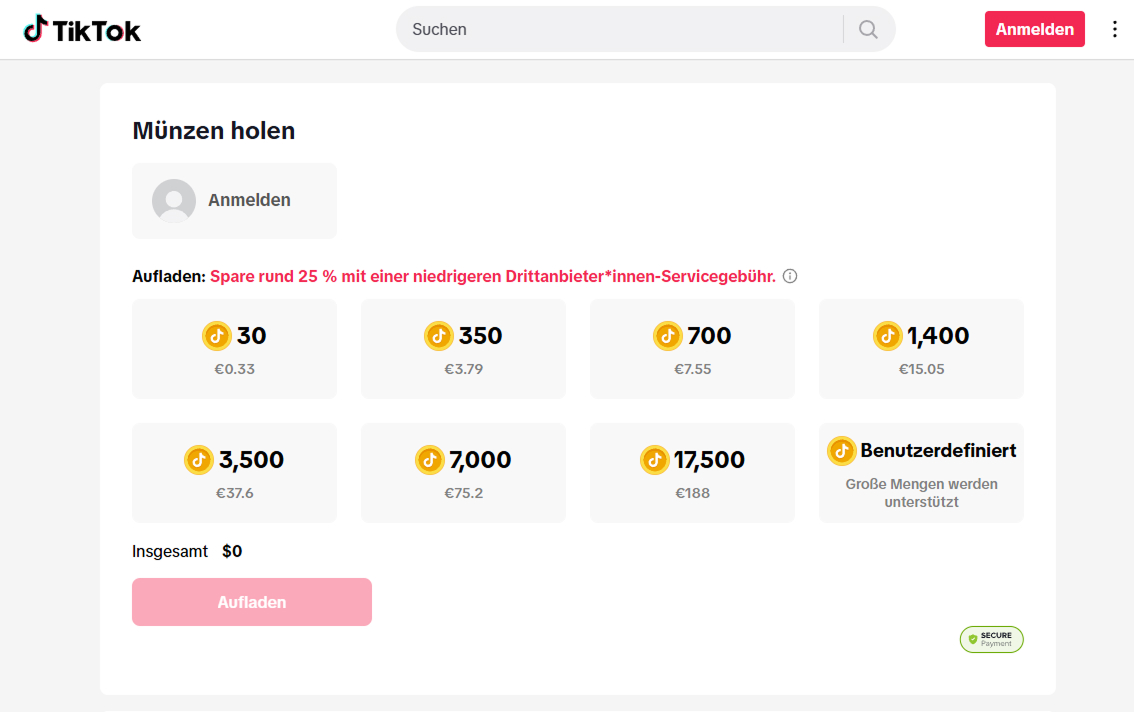Select the 3,500 coins package
The image size is (1134, 712).
(234, 472)
